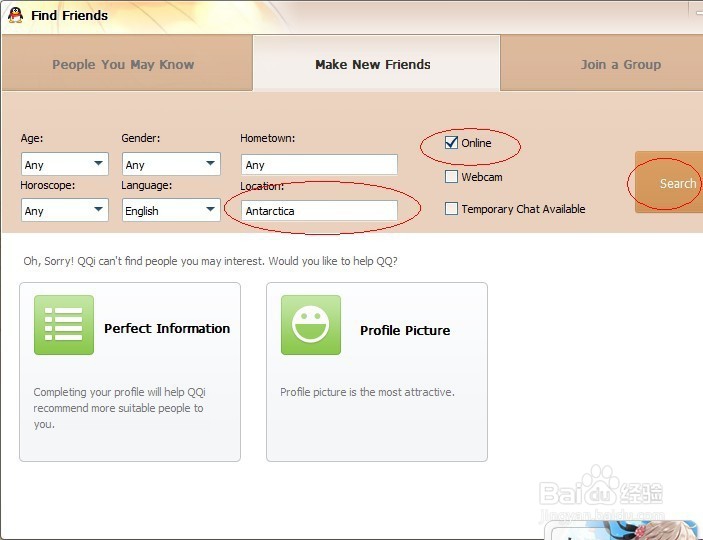The image size is (703, 540).
Task: Open the Gender dropdown
Action: pyautogui.click(x=171, y=164)
